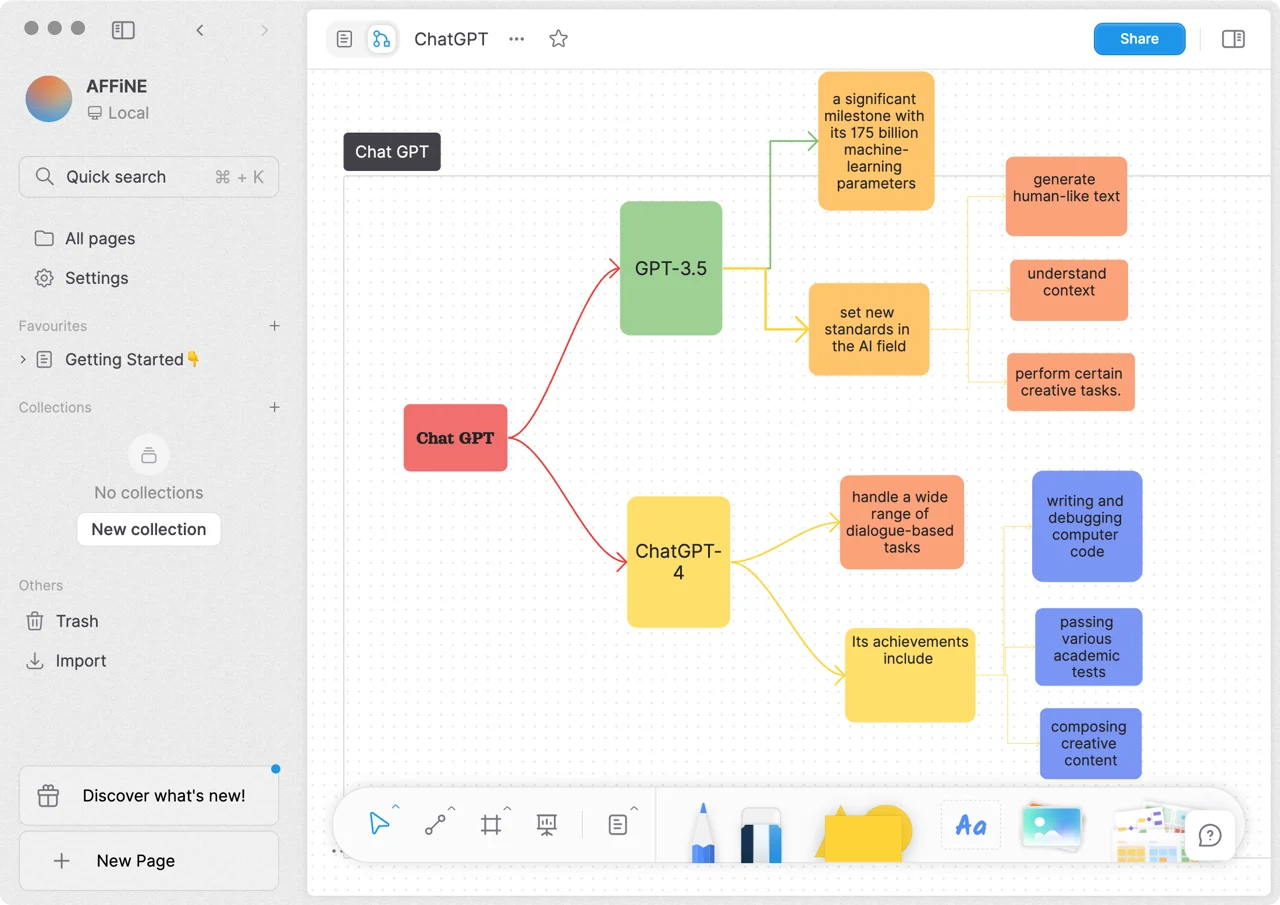Pick the Image insert tool
Image resolution: width=1280 pixels, height=905 pixels.
(1052, 827)
